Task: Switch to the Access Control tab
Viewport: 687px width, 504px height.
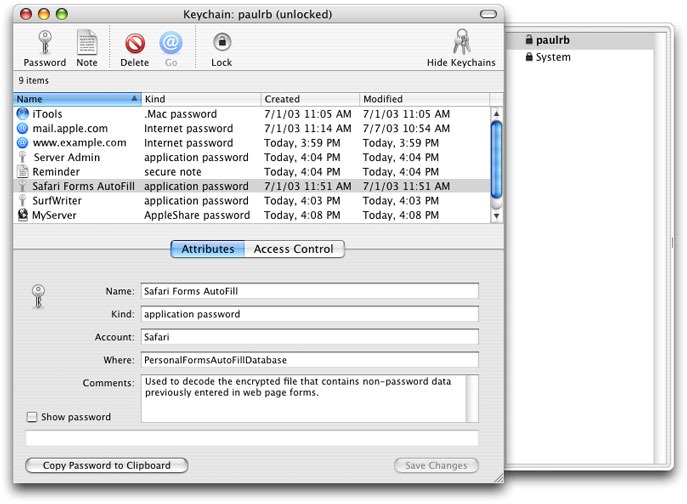Action: [293, 249]
